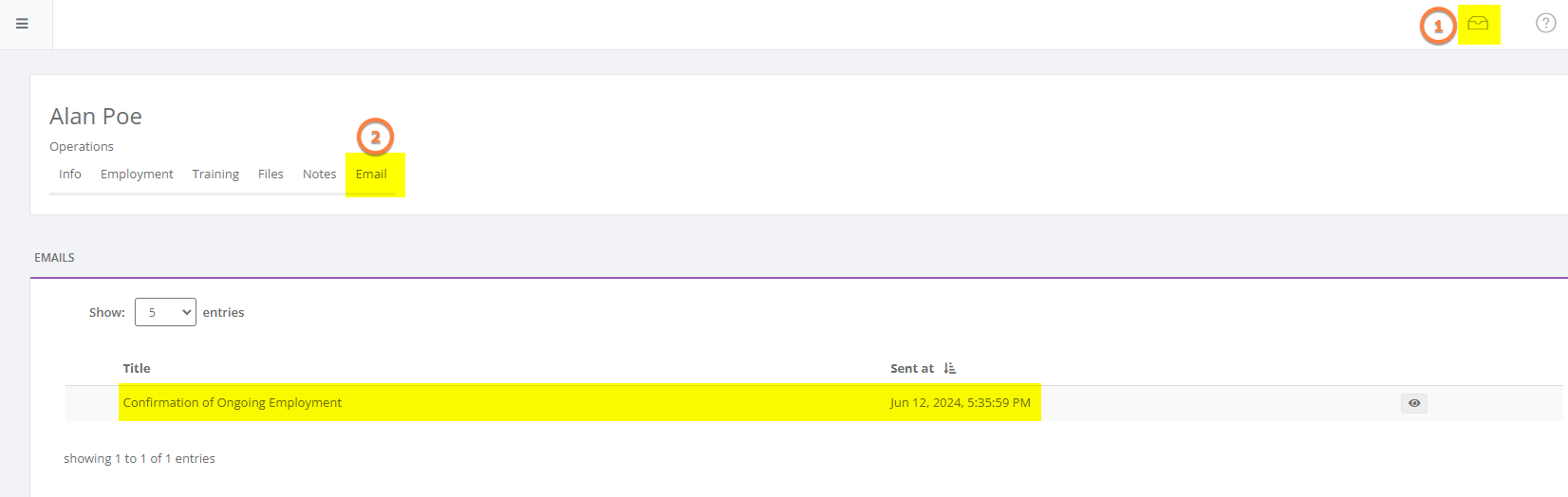This screenshot has width=1568, height=497.
Task: Click the Title column header
Action: (x=137, y=368)
